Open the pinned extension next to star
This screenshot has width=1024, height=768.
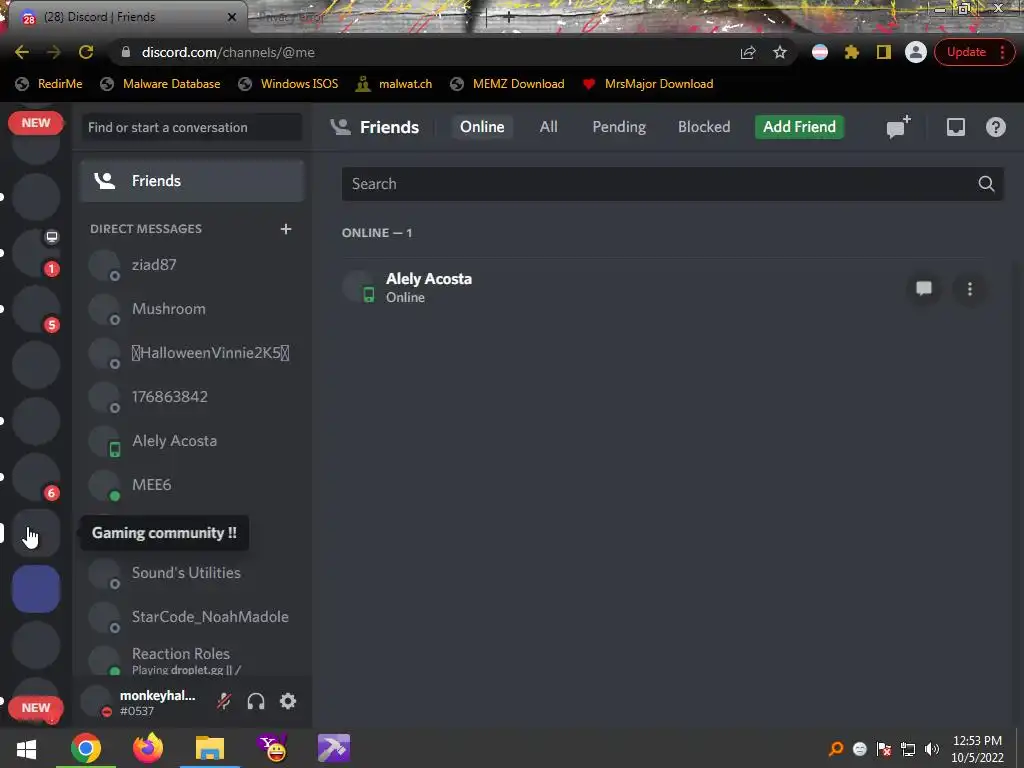[820, 52]
